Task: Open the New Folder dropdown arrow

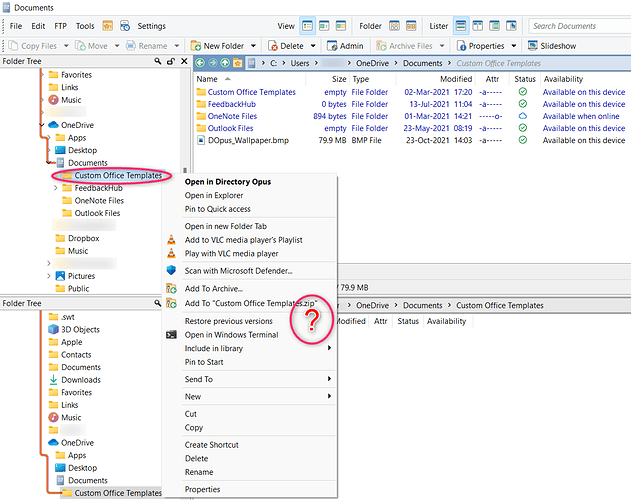Action: (x=253, y=46)
